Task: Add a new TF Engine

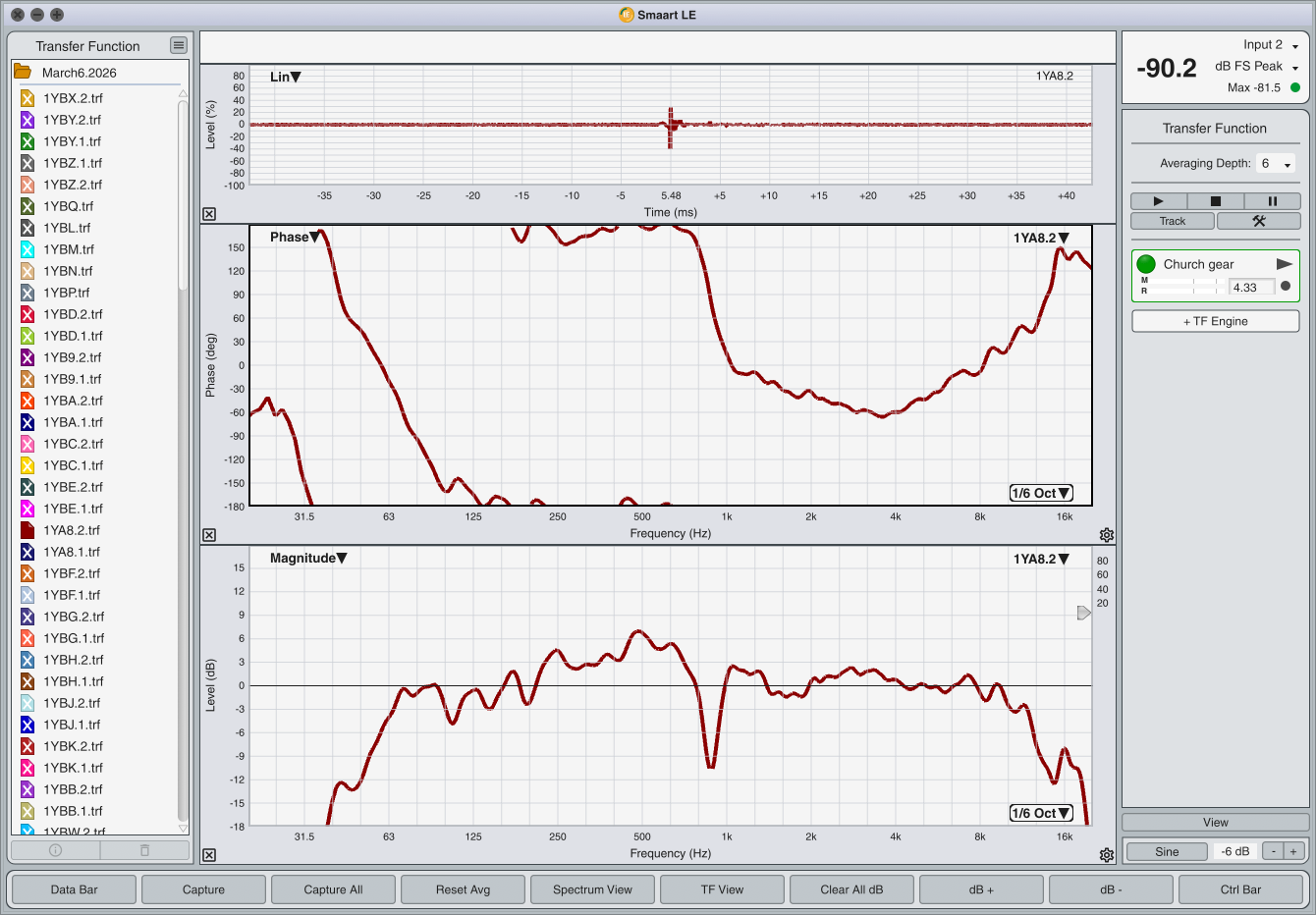Action: 1215,321
